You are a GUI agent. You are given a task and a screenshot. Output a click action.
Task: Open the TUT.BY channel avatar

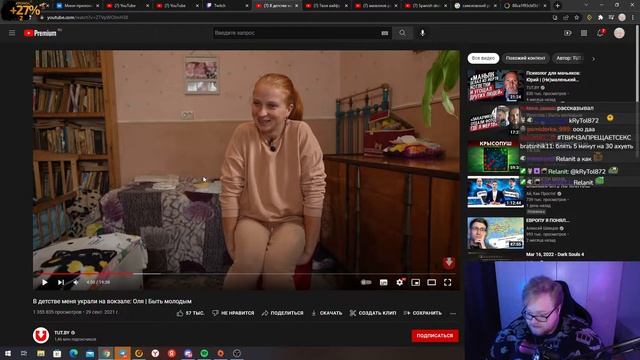[x=41, y=335]
